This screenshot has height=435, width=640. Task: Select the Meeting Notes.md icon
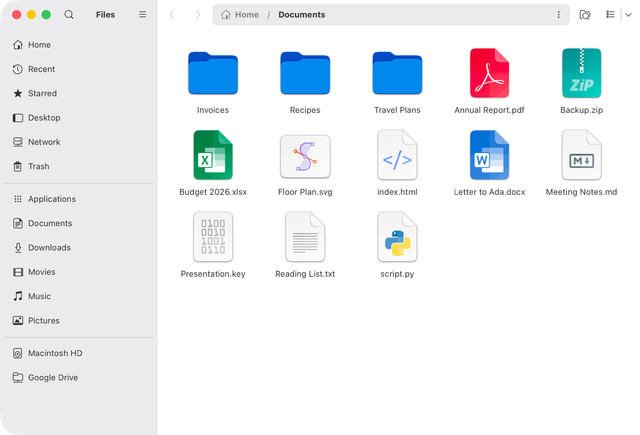[582, 155]
